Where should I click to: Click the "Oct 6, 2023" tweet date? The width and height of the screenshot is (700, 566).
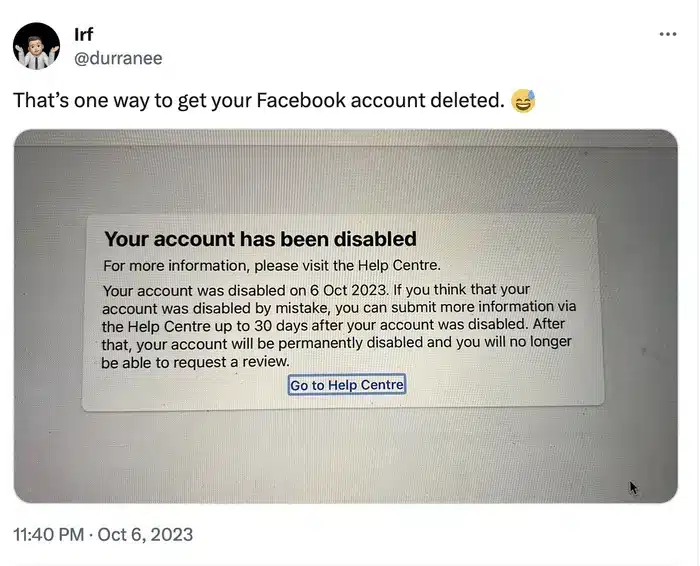coord(145,534)
